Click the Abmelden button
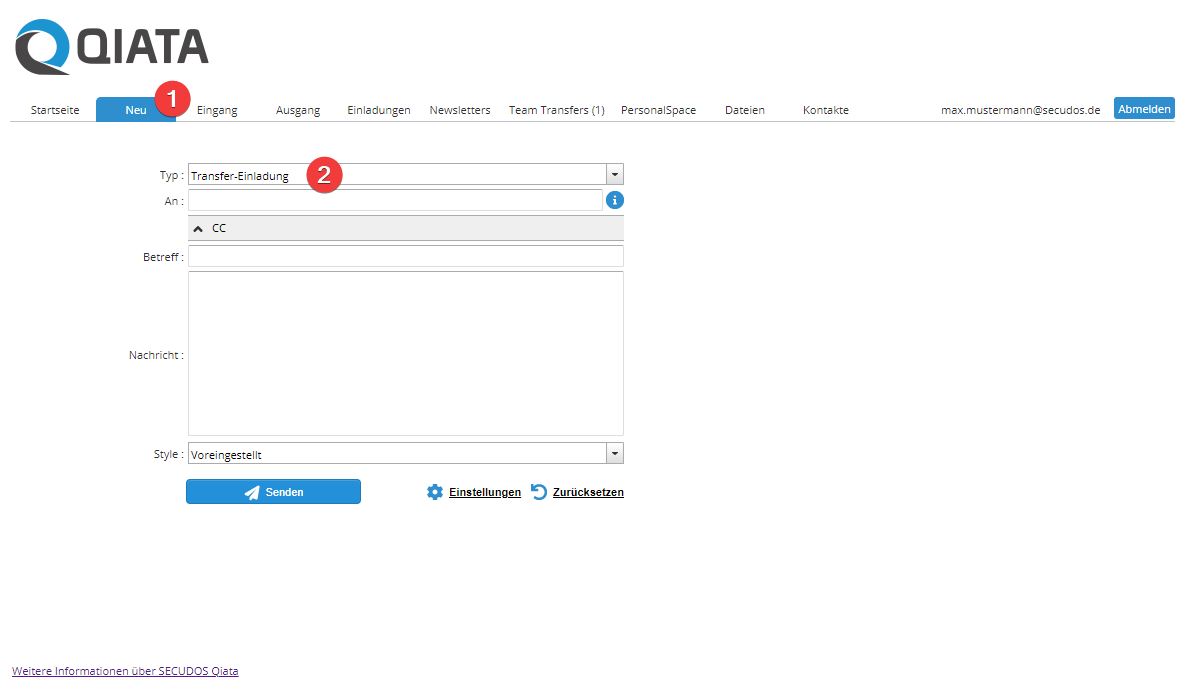The width and height of the screenshot is (1185, 690). click(x=1144, y=109)
